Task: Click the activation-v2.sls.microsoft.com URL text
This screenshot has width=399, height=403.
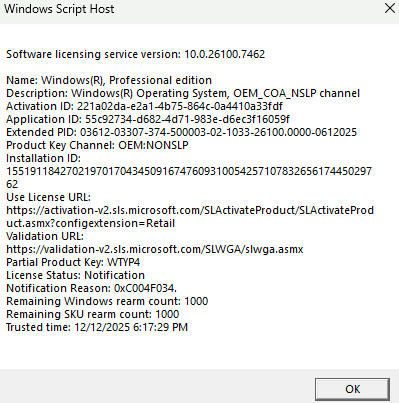Action: tap(190, 210)
